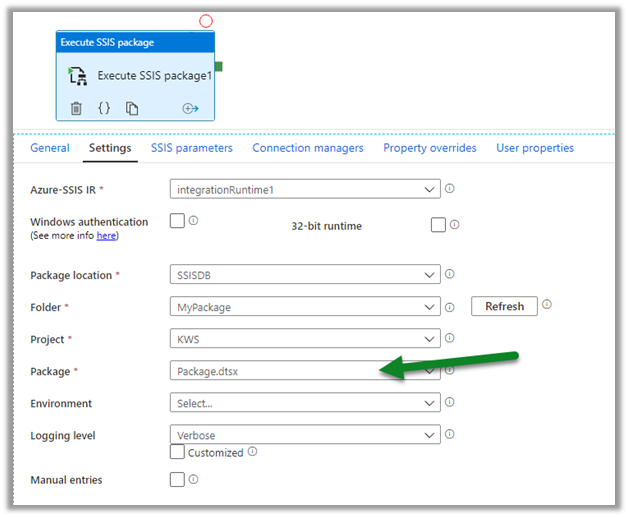Open Logging level dropdown Verbose

point(305,435)
